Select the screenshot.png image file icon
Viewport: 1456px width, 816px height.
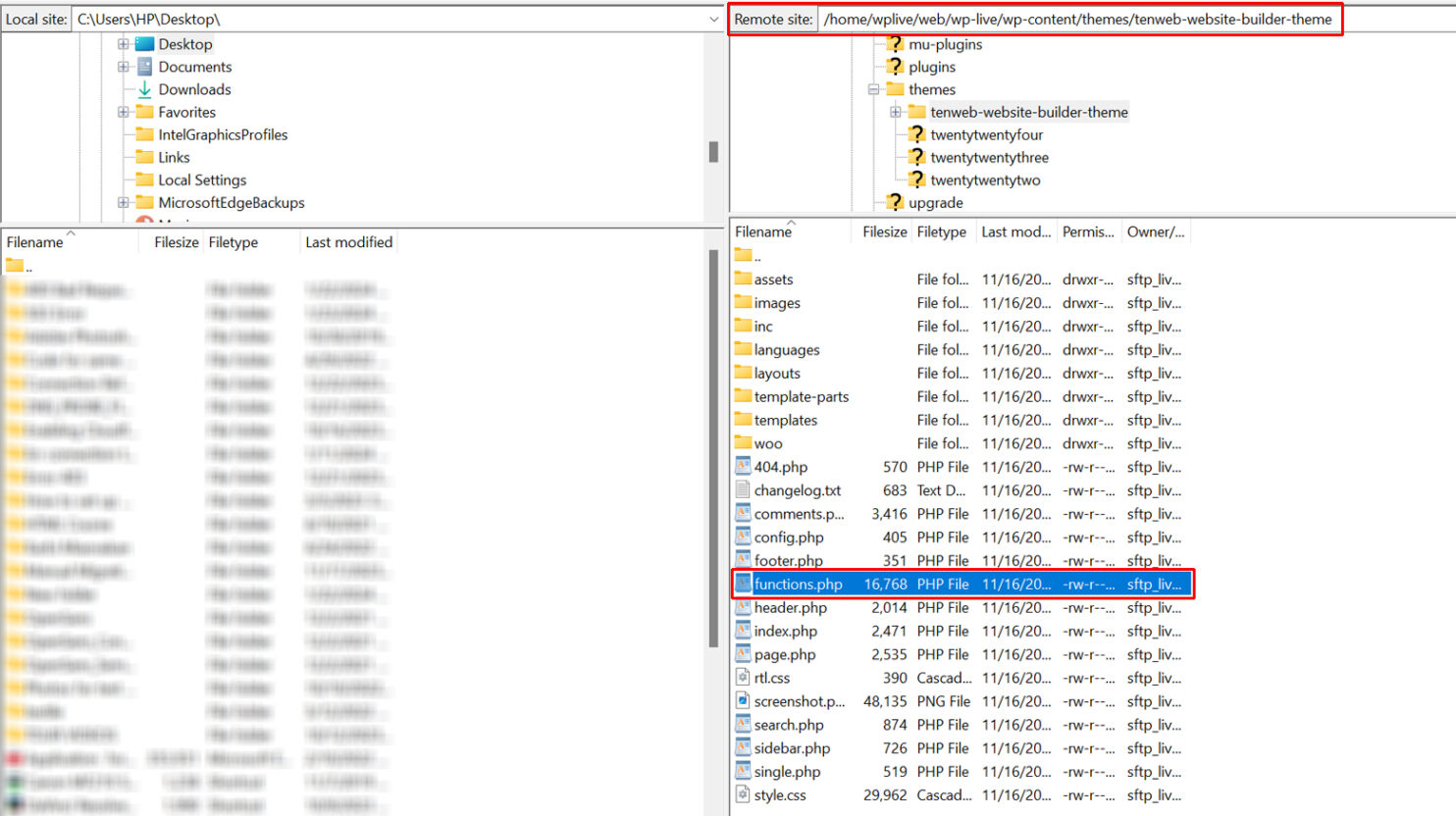743,701
